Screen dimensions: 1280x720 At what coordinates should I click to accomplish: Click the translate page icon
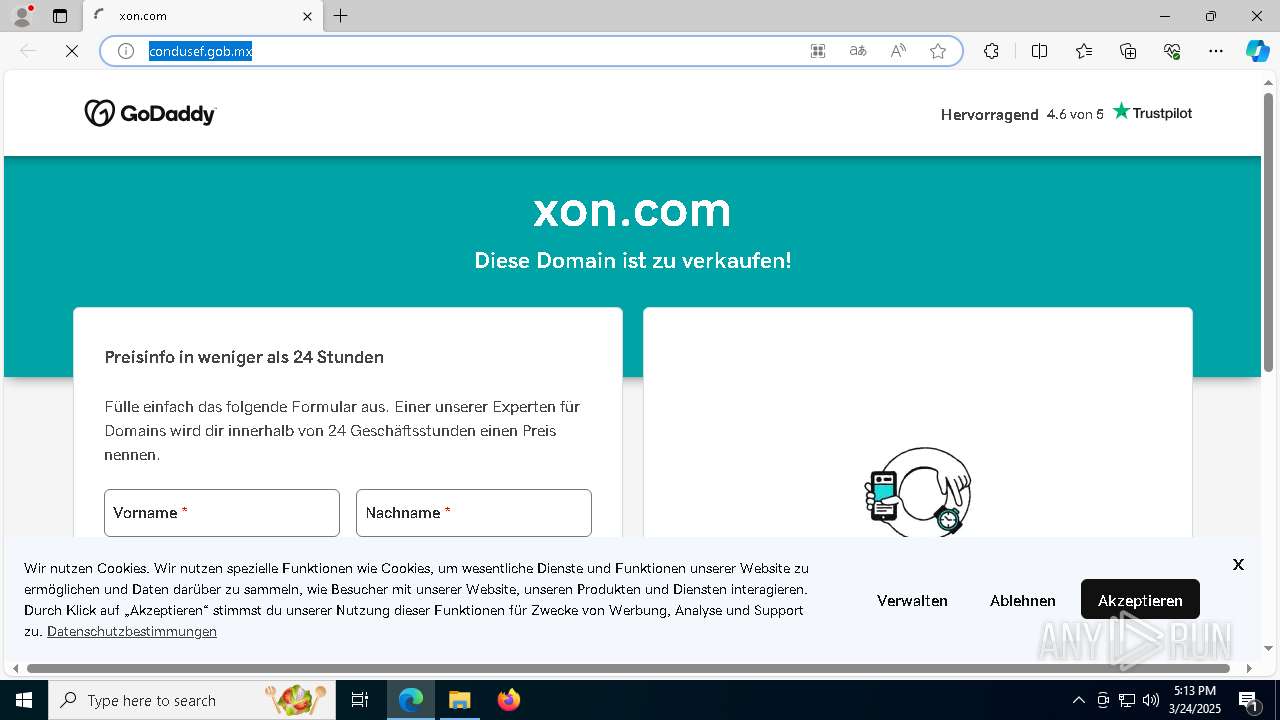858,51
